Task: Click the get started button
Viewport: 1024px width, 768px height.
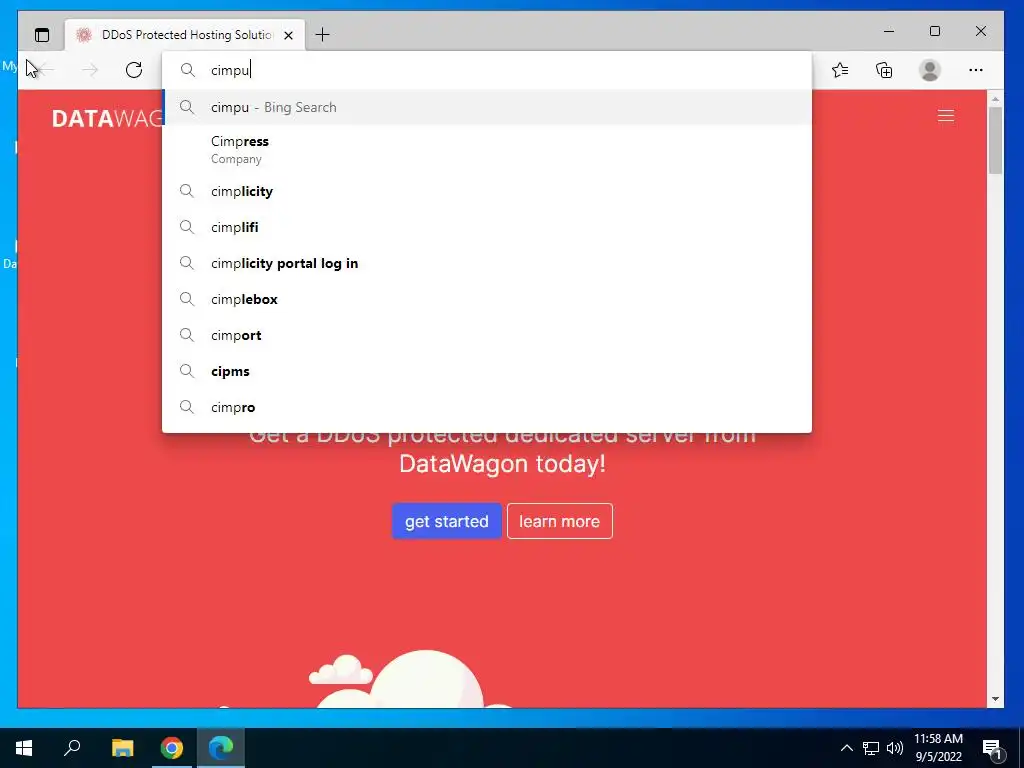Action: pos(447,521)
